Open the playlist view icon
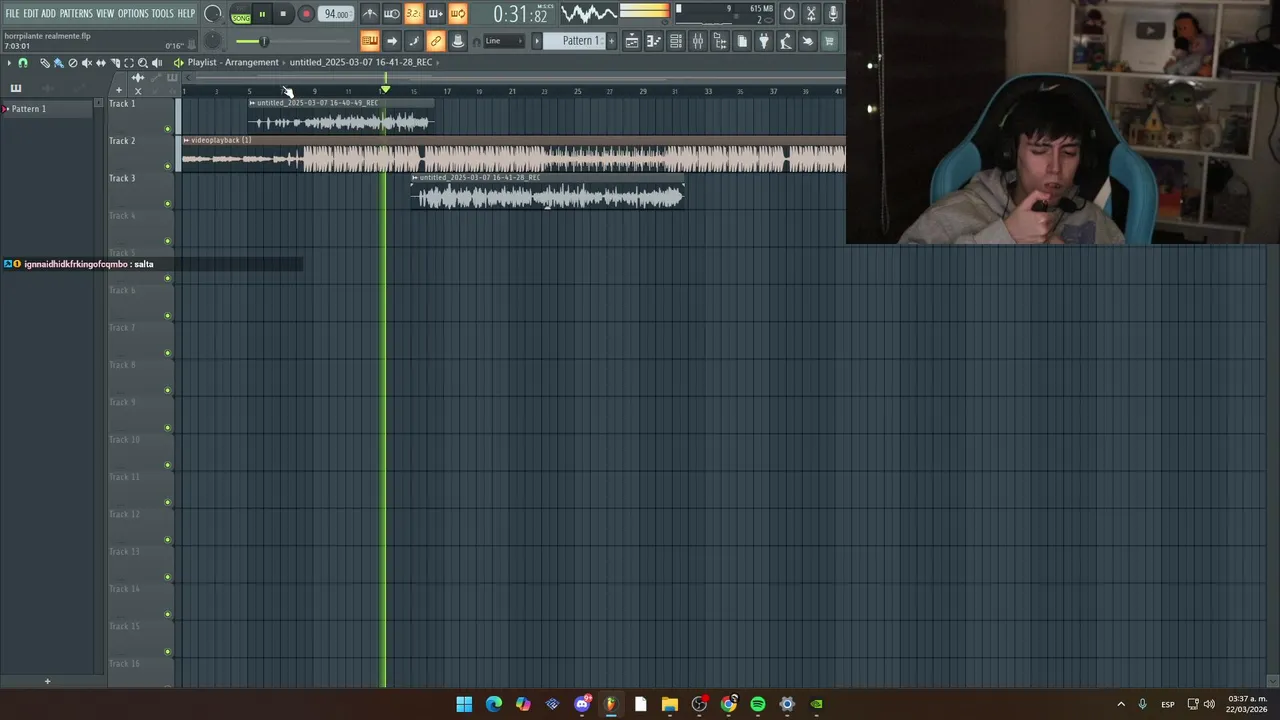Screen dimensions: 1280x720 (x=632, y=41)
